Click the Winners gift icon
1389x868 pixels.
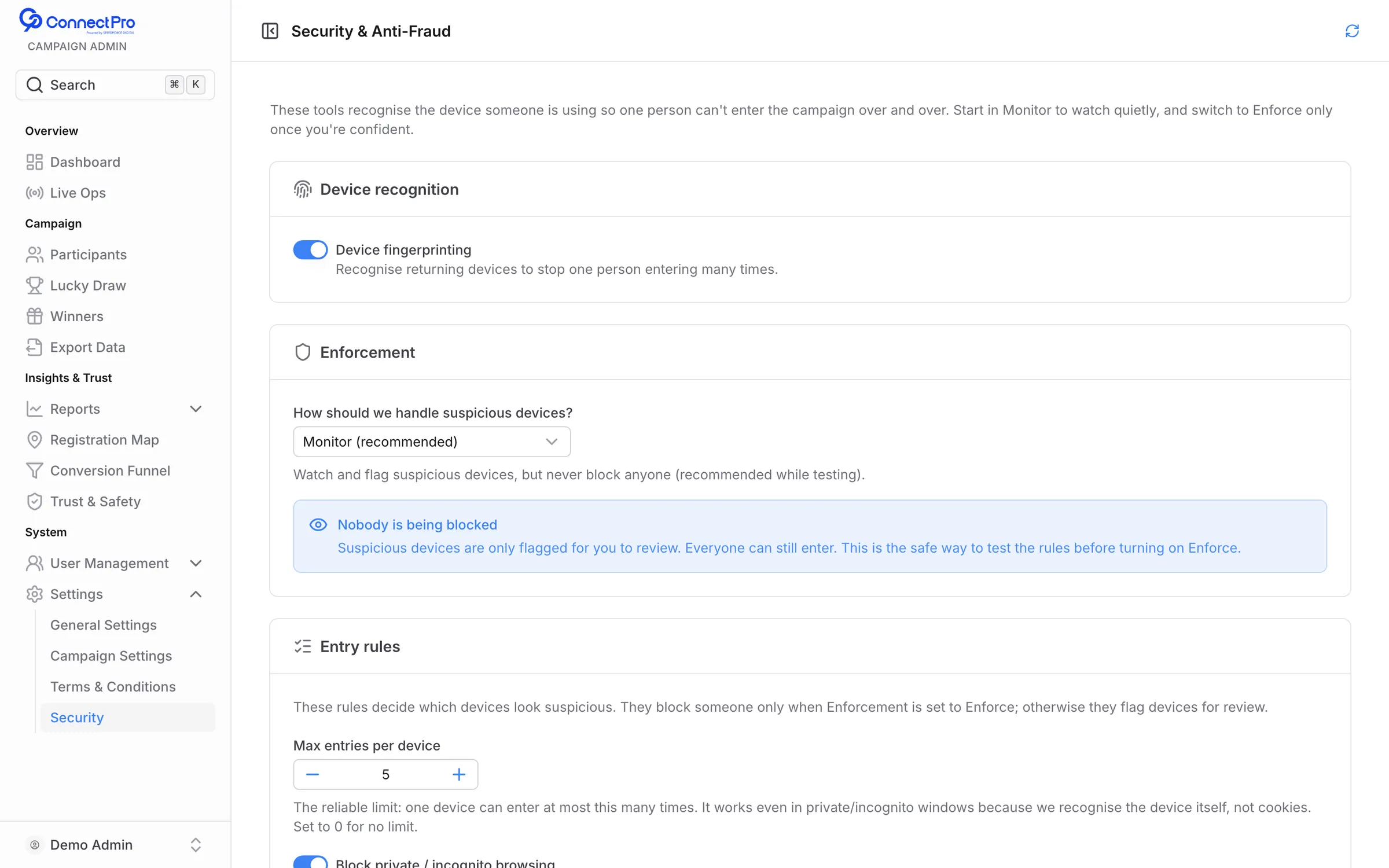[x=35, y=316]
